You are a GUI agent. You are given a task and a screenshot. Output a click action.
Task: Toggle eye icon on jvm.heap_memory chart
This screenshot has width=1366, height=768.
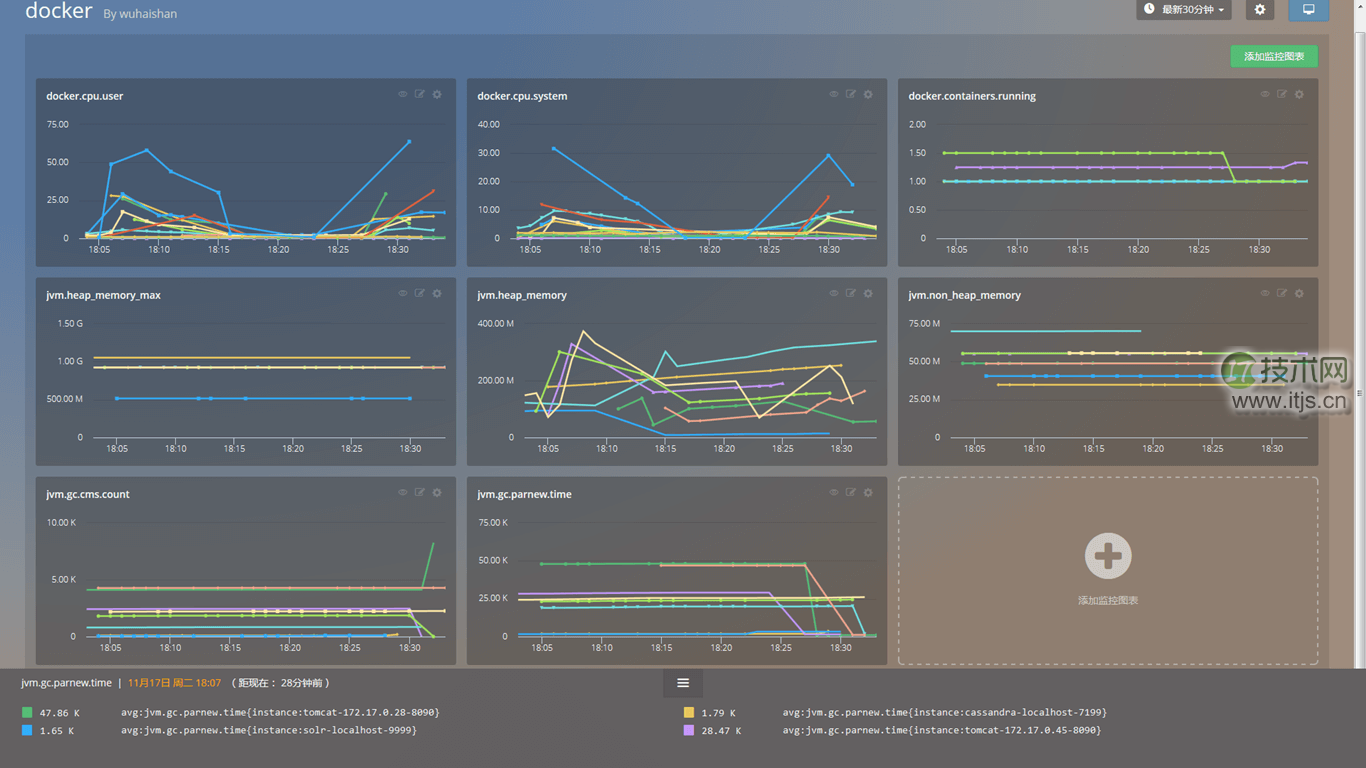(x=834, y=294)
